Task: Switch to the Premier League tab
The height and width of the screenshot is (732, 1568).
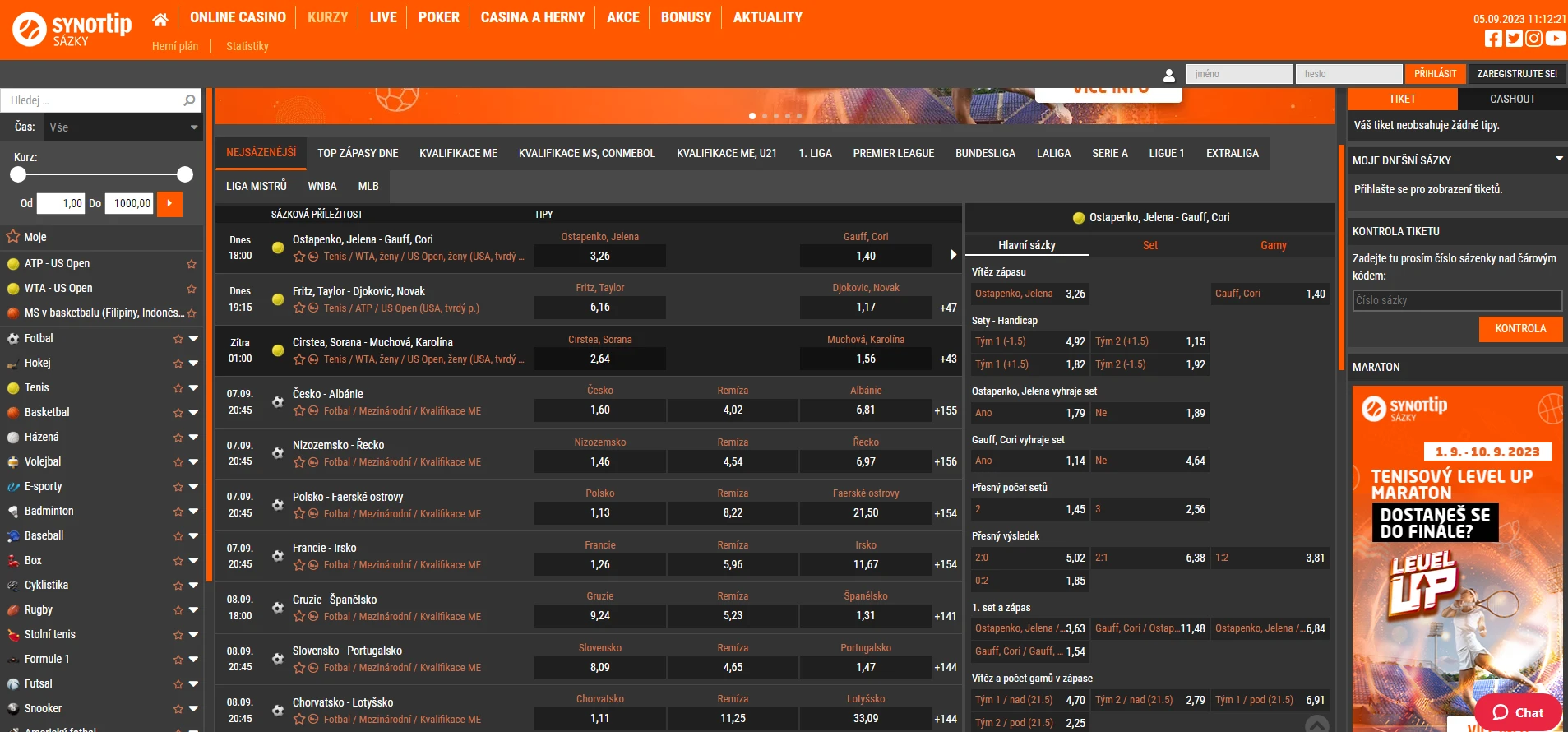Action: pos(893,153)
